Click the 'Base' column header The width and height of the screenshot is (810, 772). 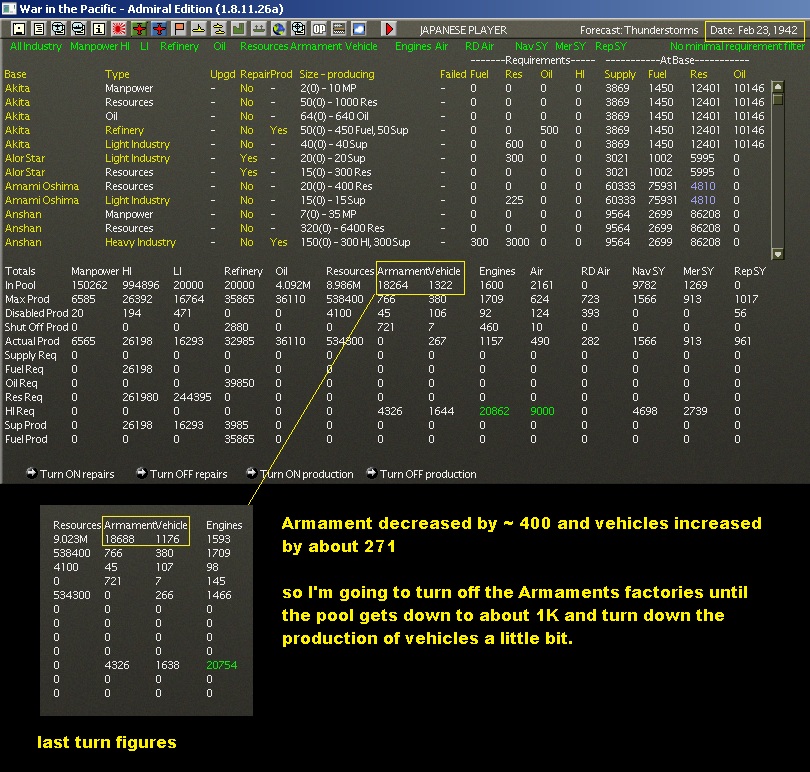pos(15,74)
